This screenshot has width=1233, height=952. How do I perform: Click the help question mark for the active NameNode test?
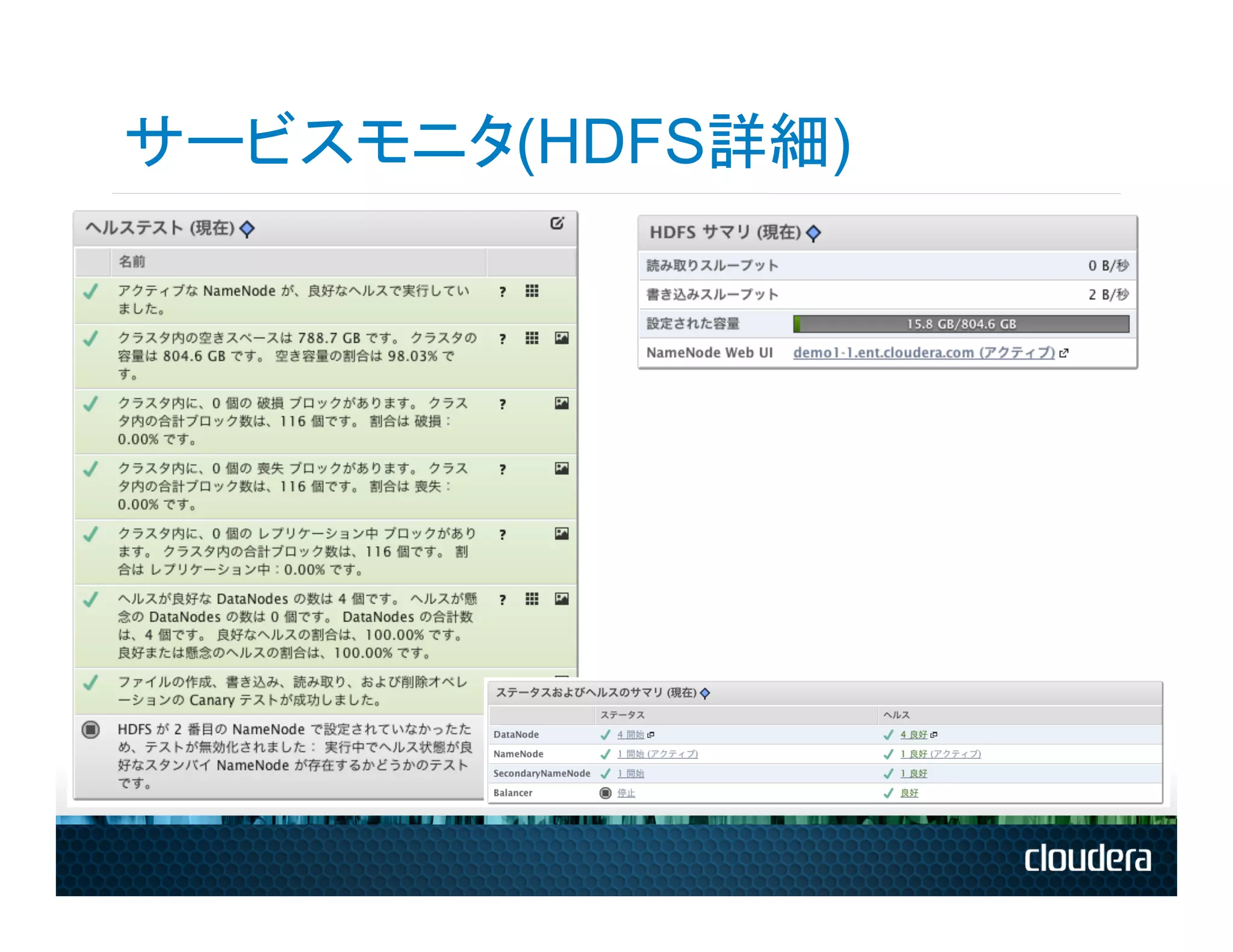coord(503,292)
